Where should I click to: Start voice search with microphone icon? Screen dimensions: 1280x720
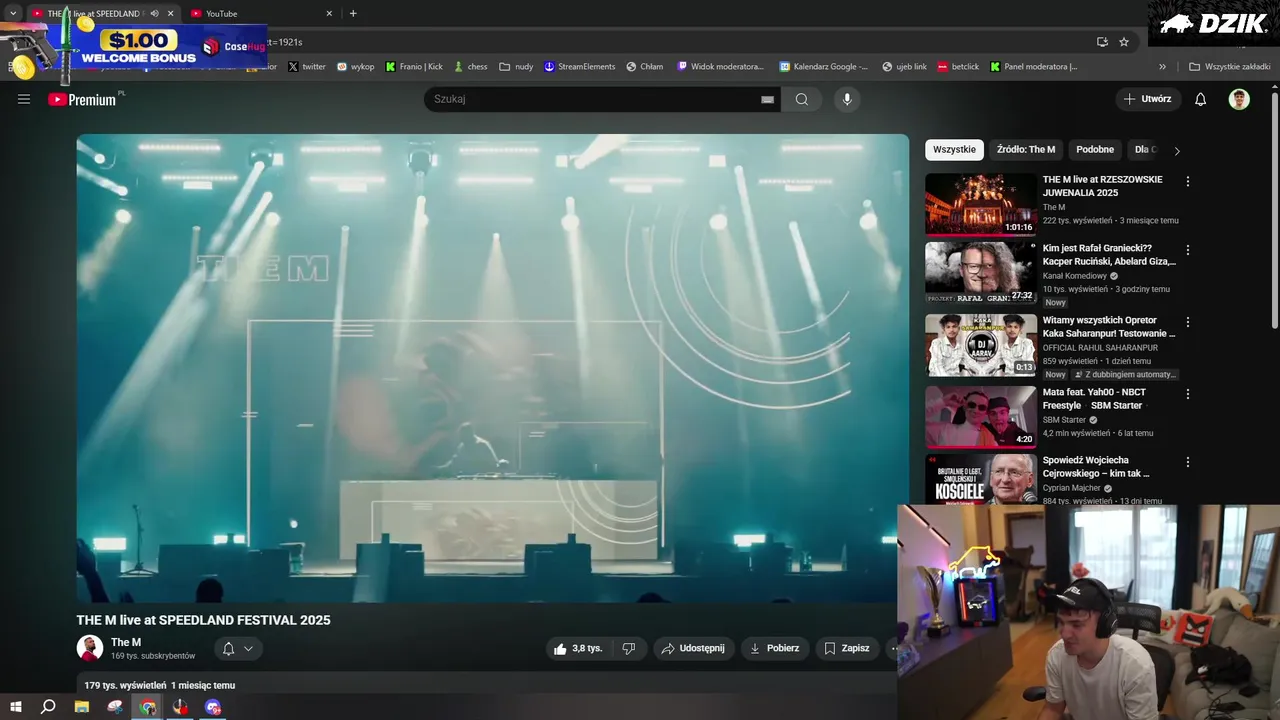(x=847, y=99)
